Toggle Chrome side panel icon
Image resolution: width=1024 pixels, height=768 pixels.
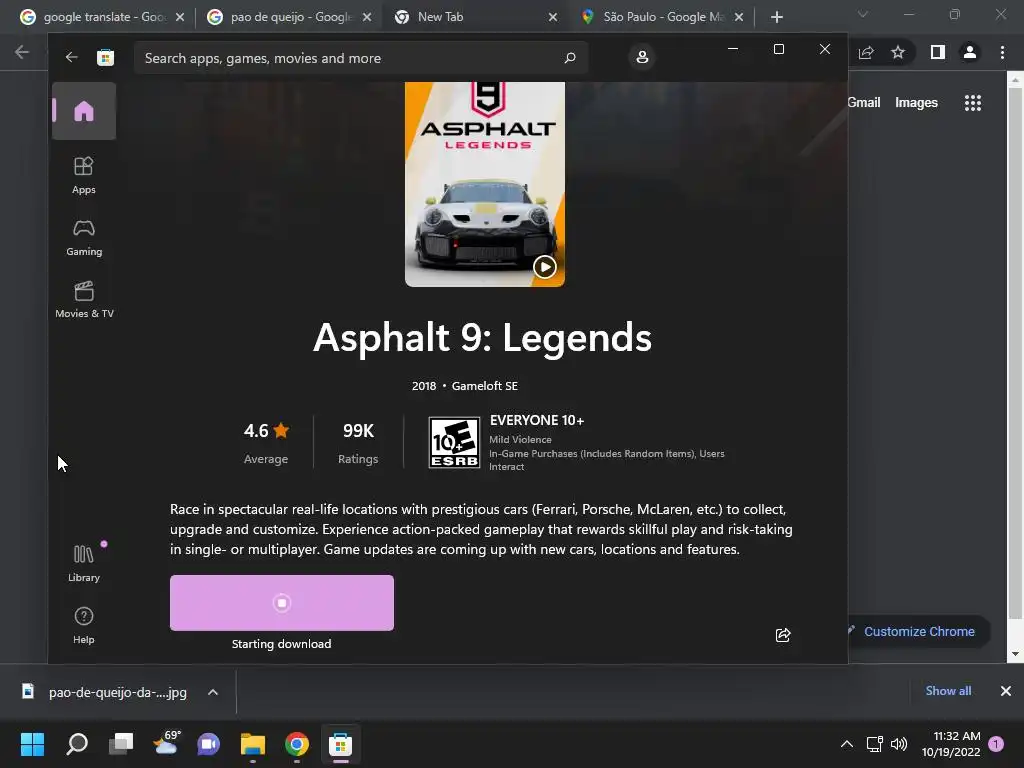(x=938, y=52)
